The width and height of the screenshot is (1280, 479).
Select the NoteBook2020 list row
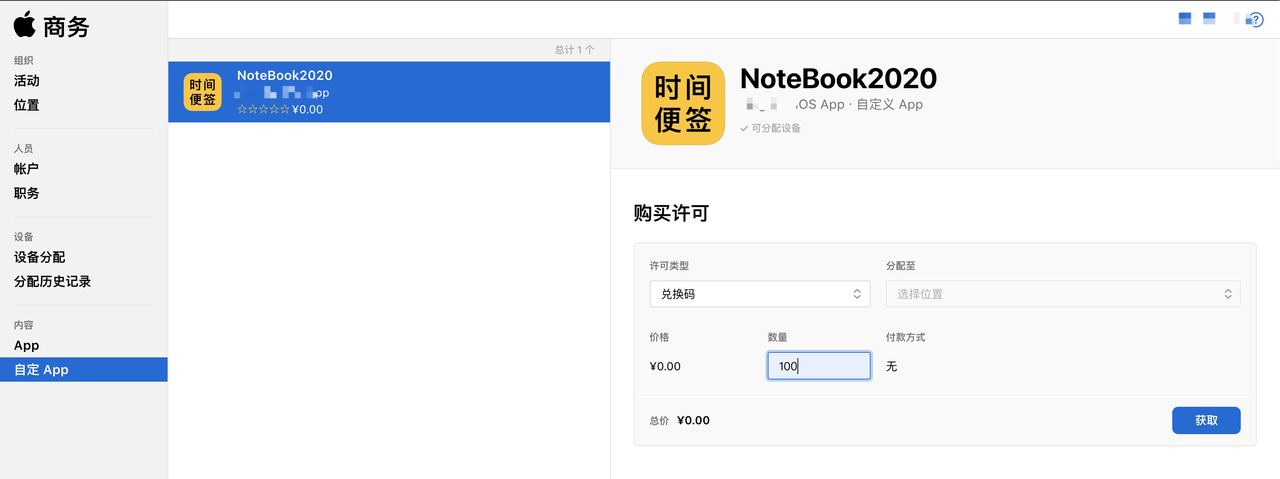click(x=389, y=92)
